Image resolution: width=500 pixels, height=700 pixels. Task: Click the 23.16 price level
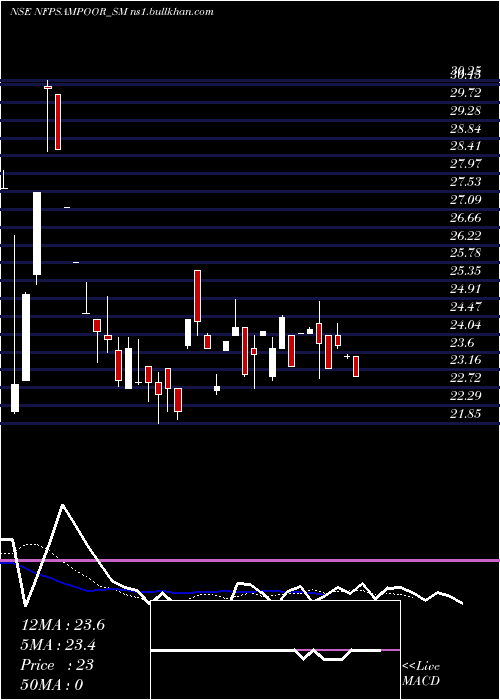click(466, 360)
